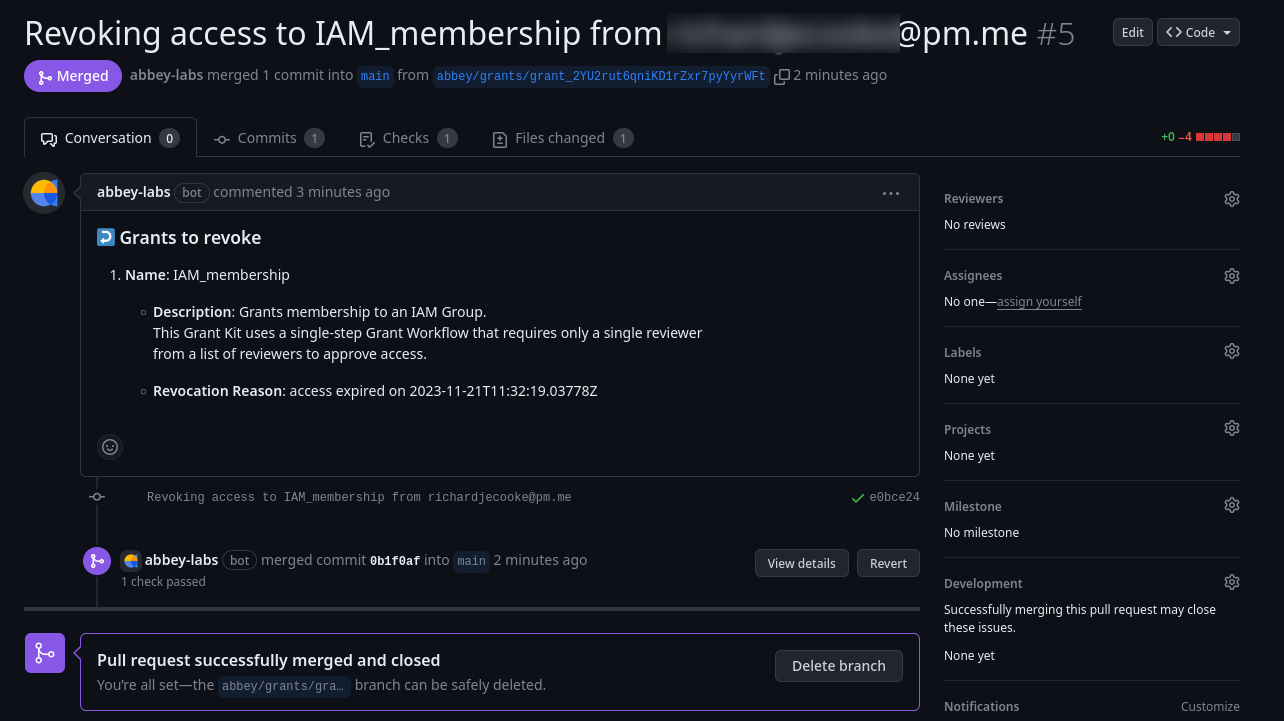This screenshot has width=1284, height=721.
Task: Open abbey-labs author link in comment header
Action: click(134, 192)
